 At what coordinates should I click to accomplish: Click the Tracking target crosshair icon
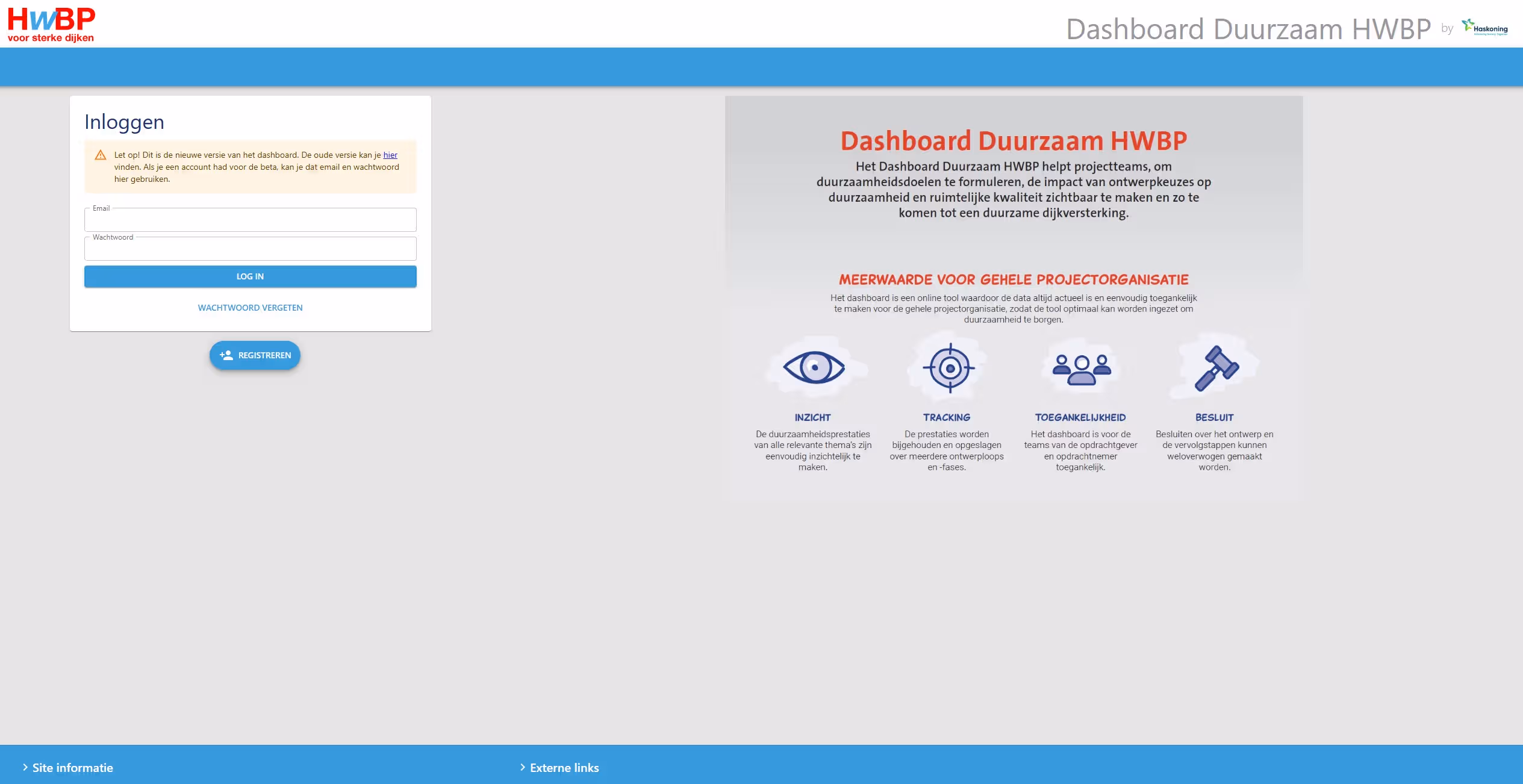pos(950,368)
